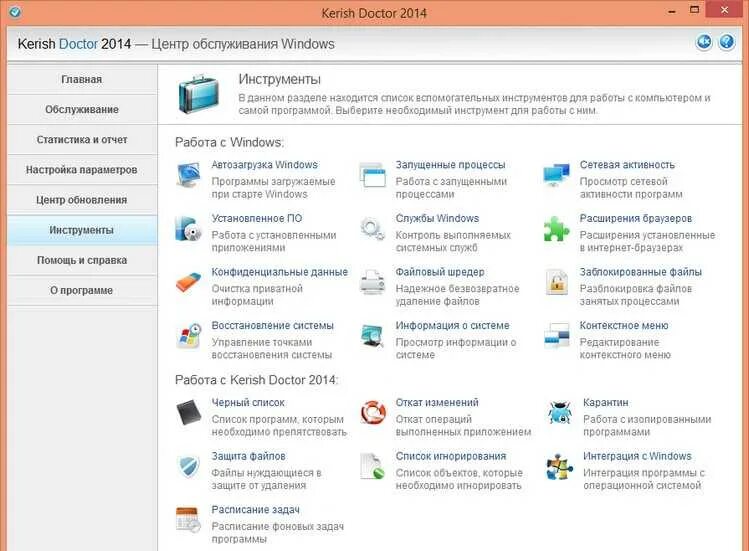Image resolution: width=749 pixels, height=551 pixels.
Task: Click the Работа с Windows heading
Action: click(229, 142)
